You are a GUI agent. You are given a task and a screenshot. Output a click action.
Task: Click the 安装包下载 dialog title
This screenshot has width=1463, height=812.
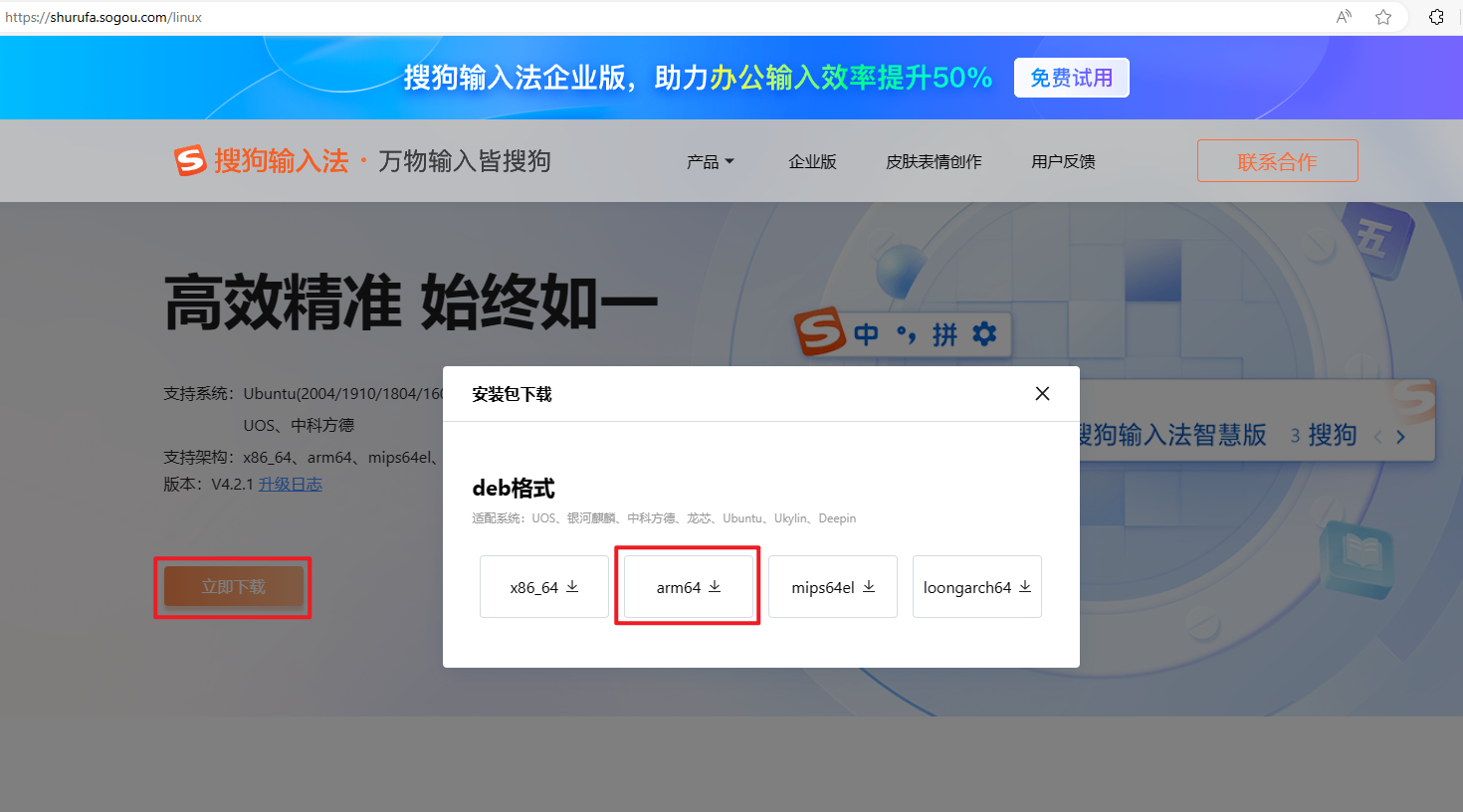point(512,394)
